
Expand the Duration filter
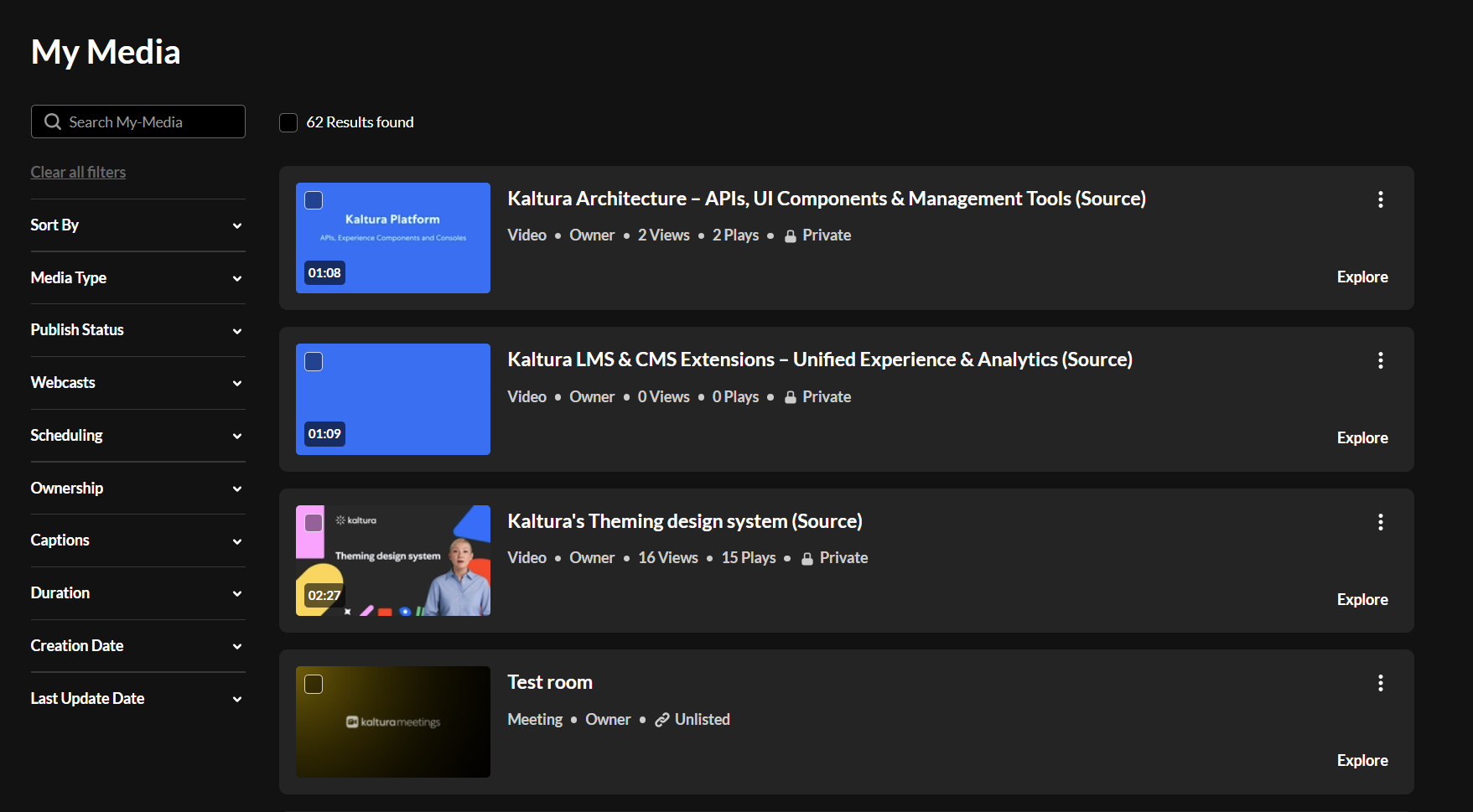click(138, 593)
